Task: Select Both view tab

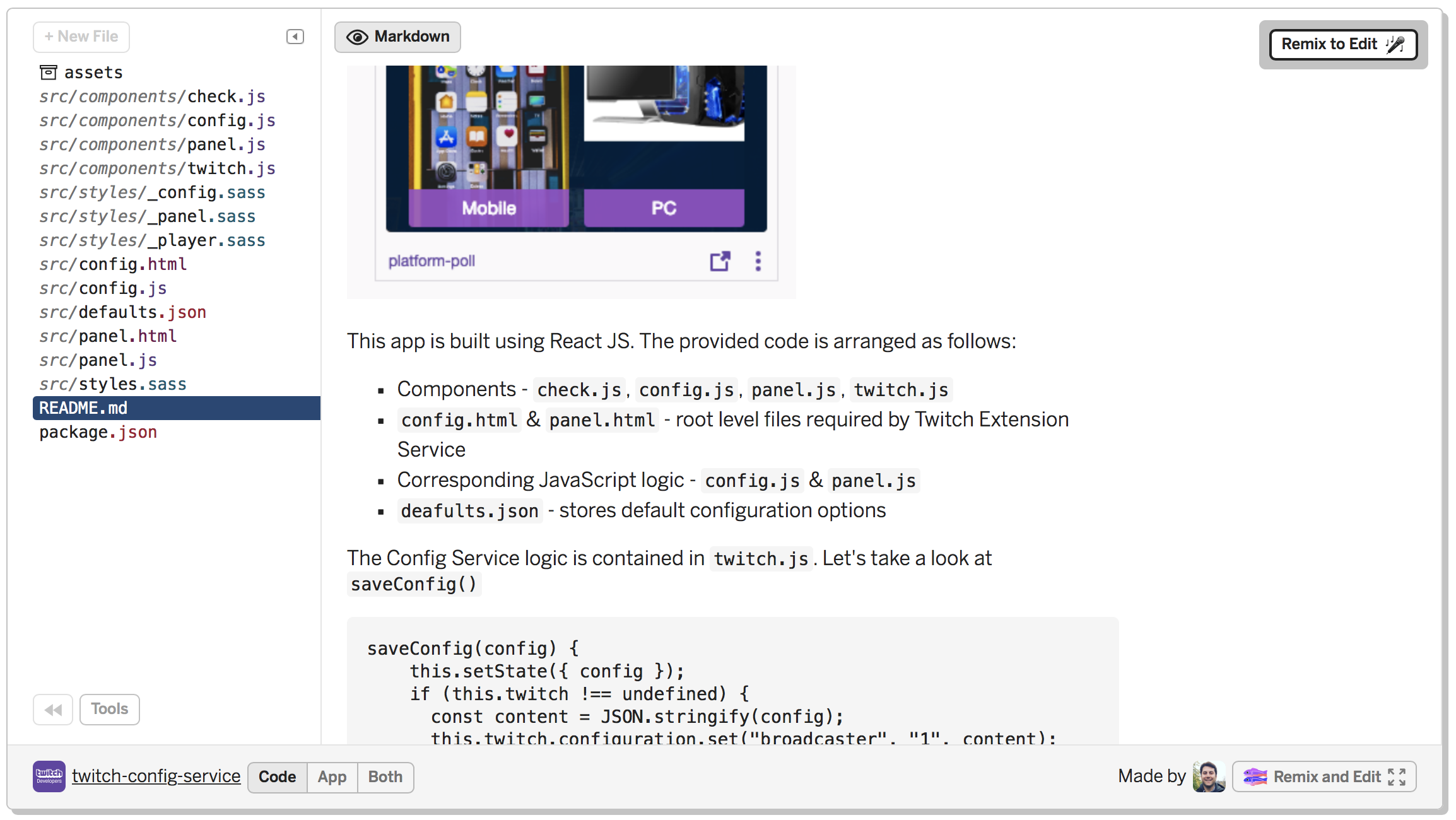Action: tap(385, 776)
